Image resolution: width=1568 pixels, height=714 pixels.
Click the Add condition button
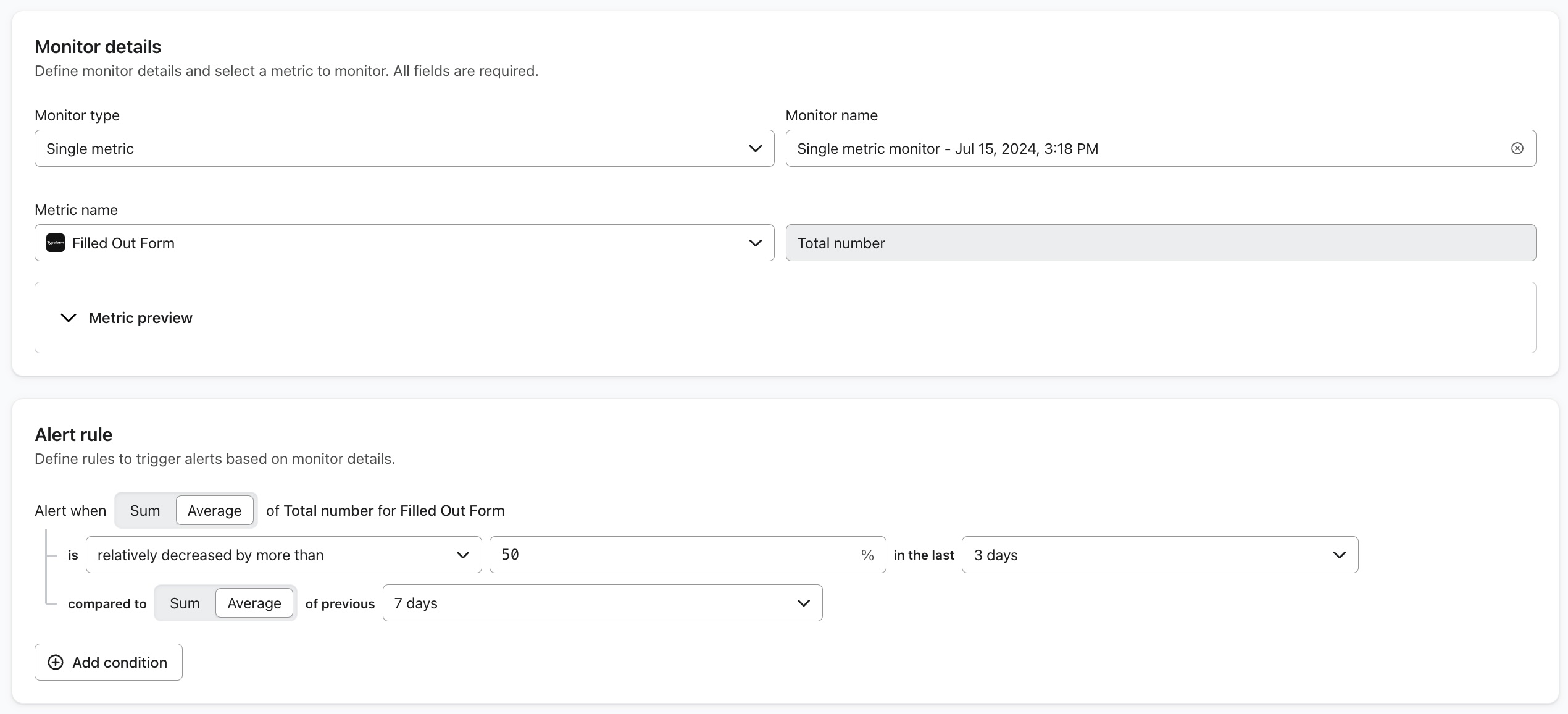109,662
